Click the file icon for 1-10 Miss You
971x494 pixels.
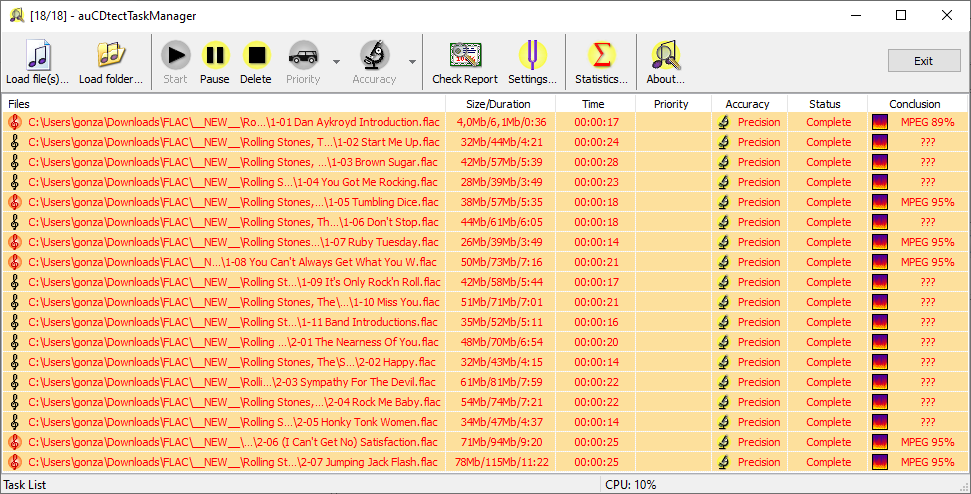pos(15,302)
